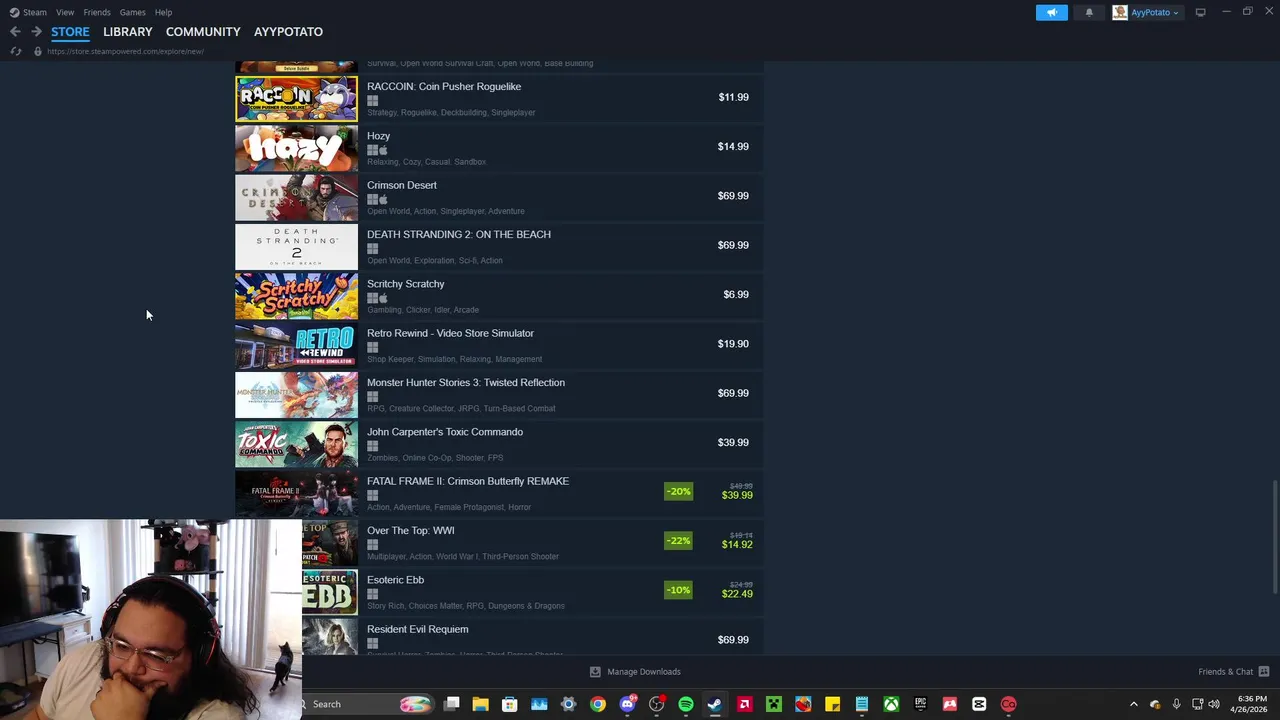This screenshot has width=1280, height=720.
Task: Click the -20% discount badge
Action: coord(678,491)
